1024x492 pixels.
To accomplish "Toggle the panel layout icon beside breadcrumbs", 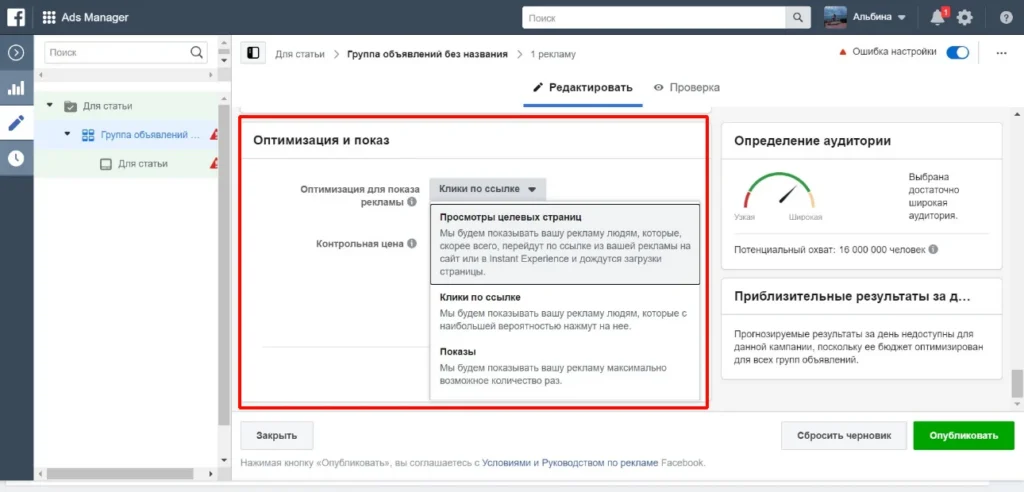I will 253,53.
